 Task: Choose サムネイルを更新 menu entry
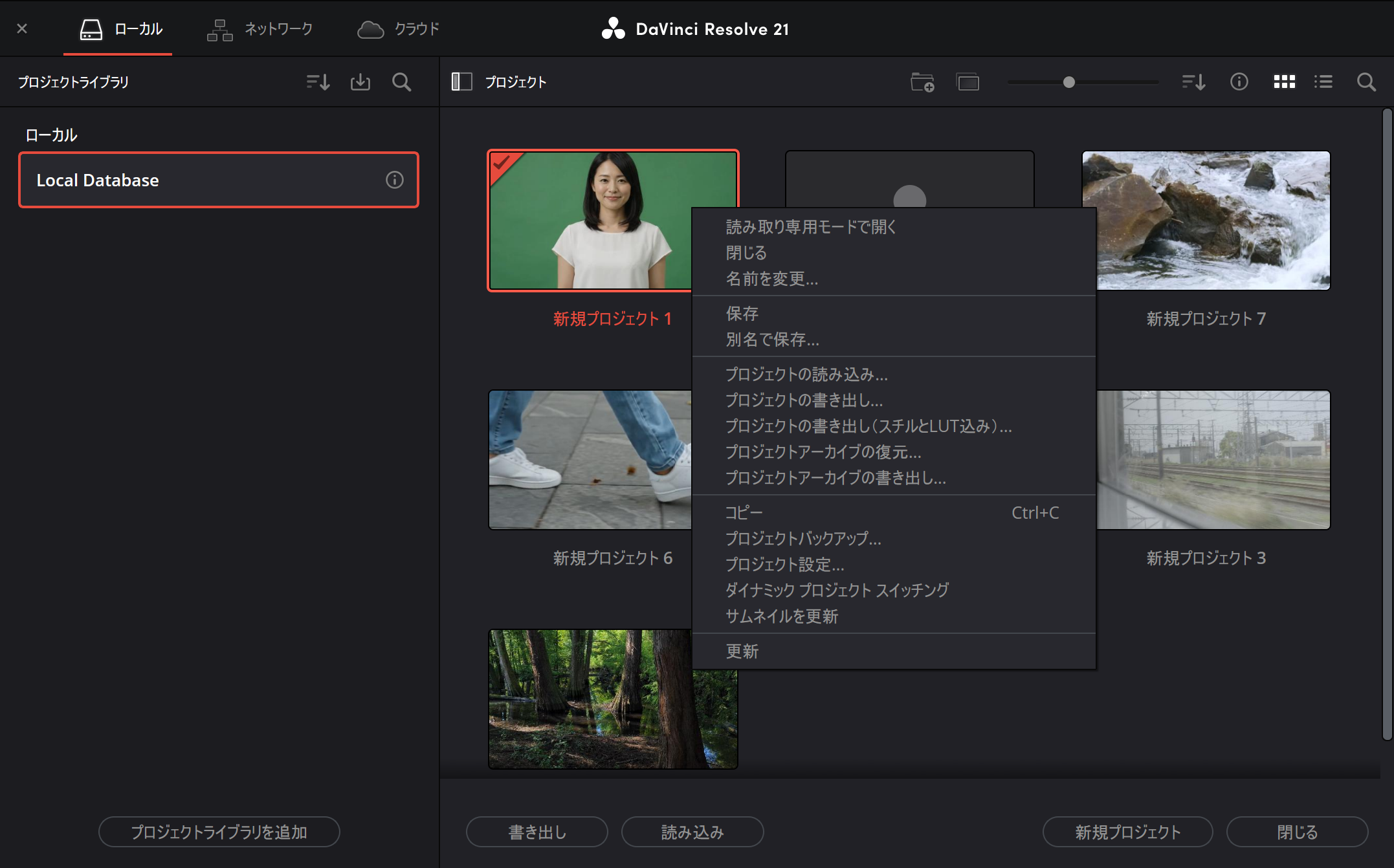point(894,616)
